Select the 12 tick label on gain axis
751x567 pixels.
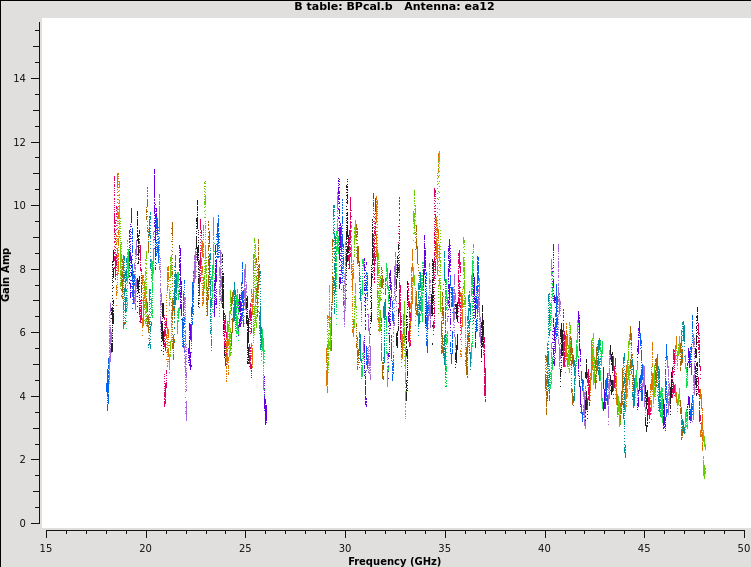pos(21,142)
